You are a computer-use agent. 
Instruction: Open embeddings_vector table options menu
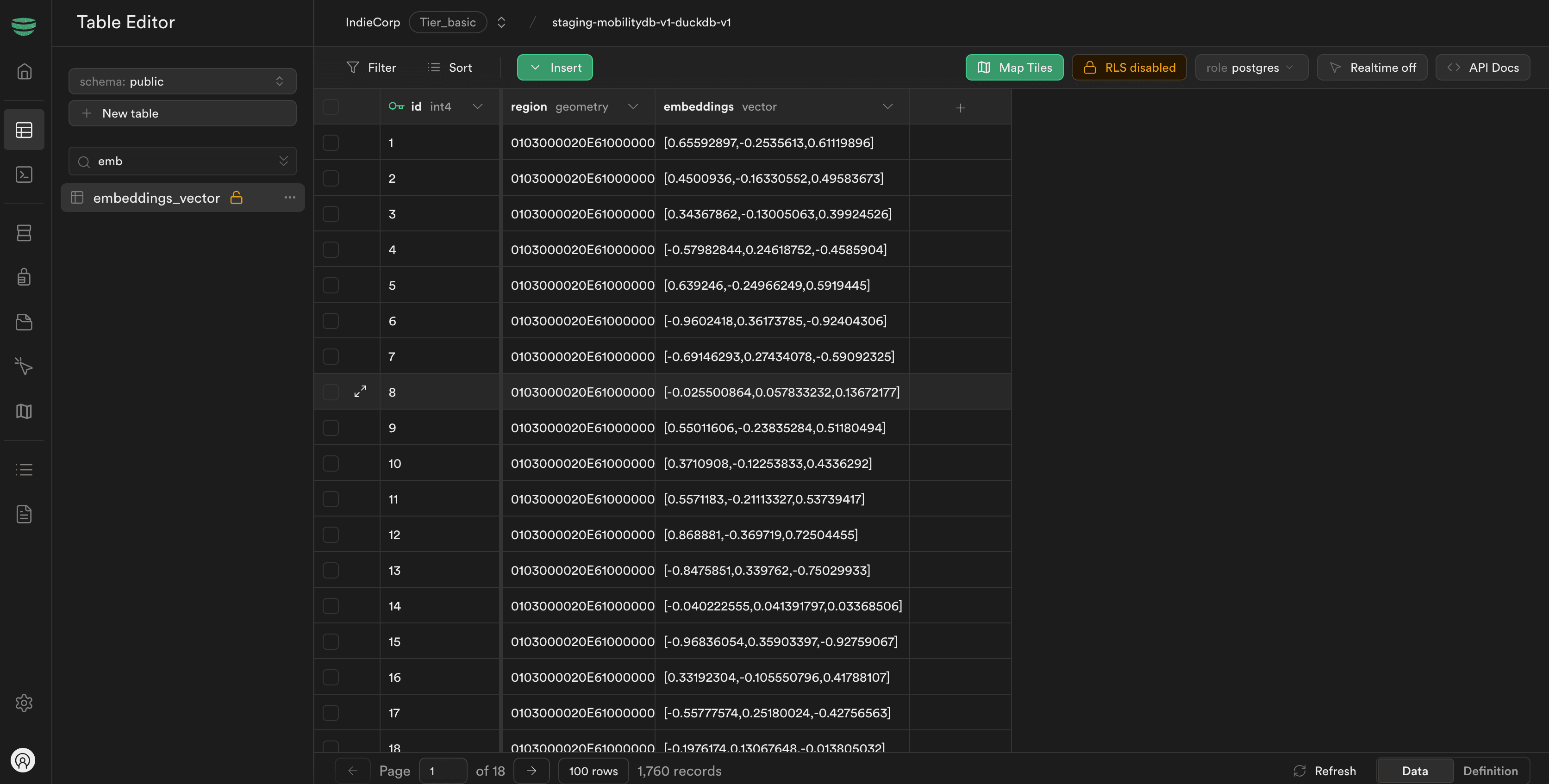coord(290,197)
